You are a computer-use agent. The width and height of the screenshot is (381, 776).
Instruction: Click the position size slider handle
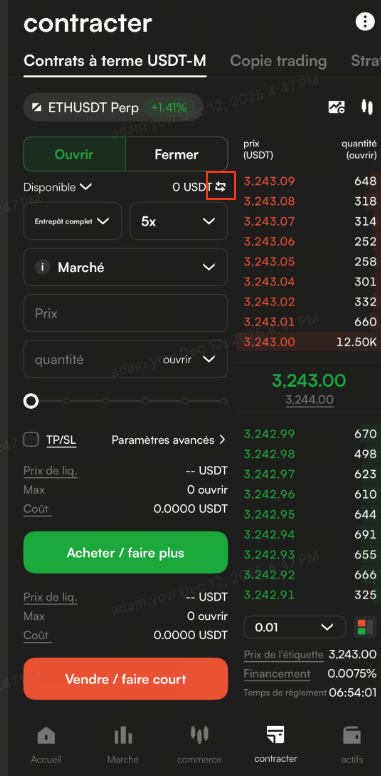click(x=31, y=401)
